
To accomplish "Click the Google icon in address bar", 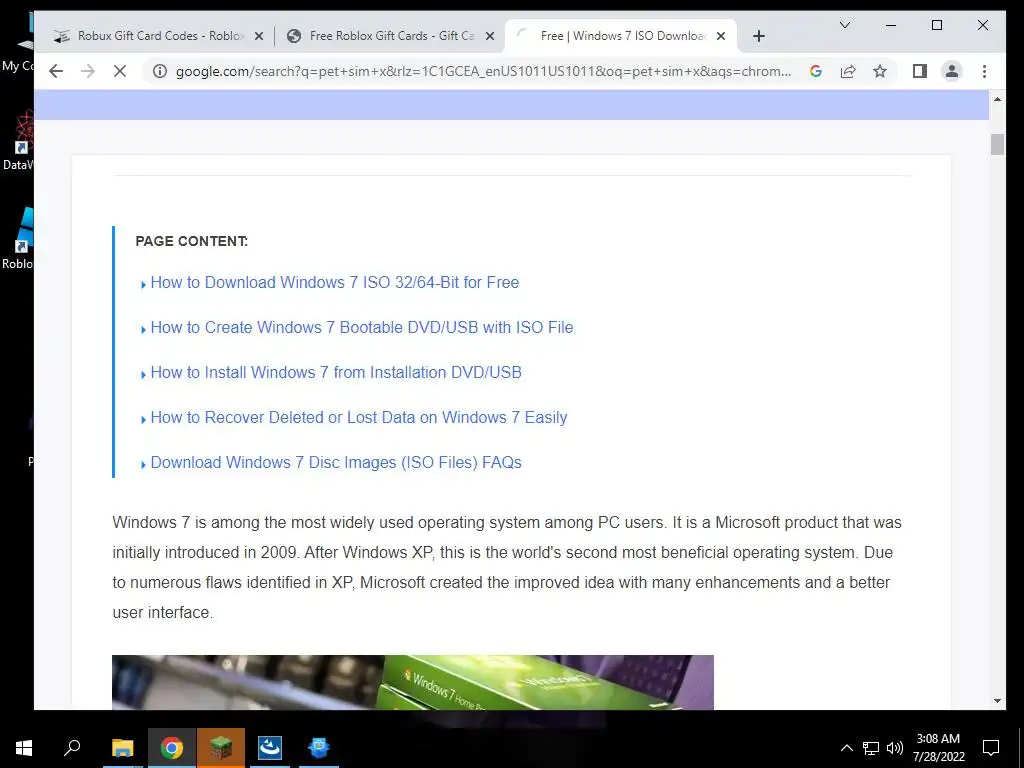I will (816, 71).
